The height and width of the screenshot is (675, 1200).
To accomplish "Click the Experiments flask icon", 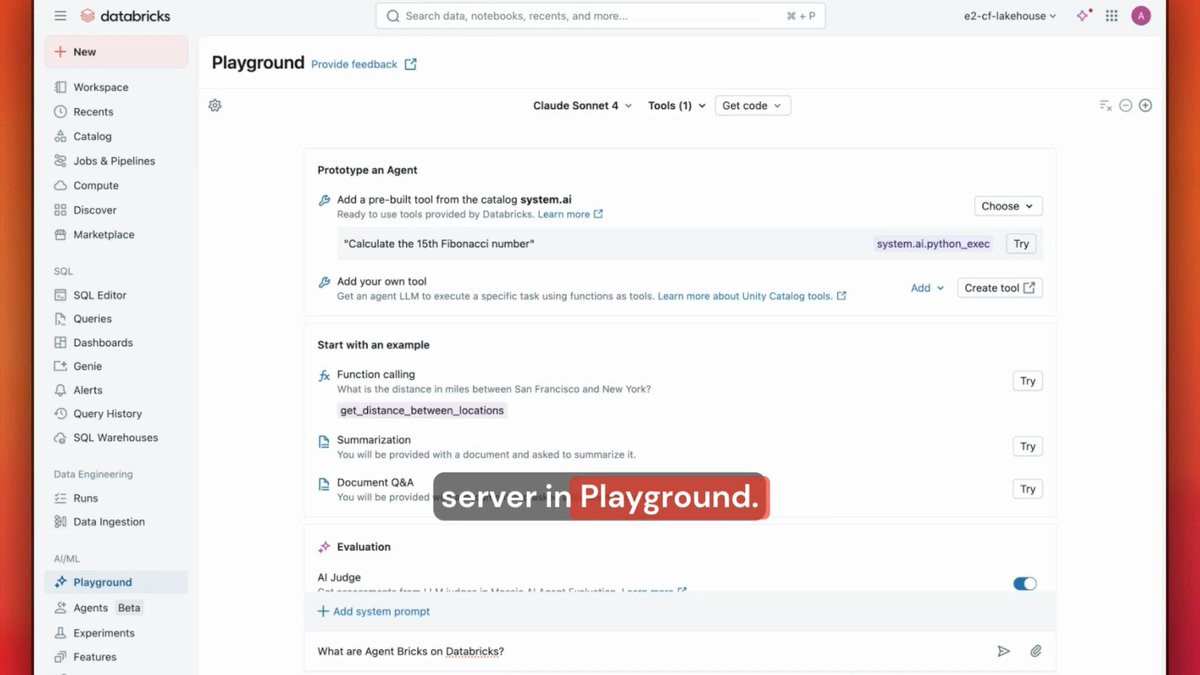I will point(61,633).
